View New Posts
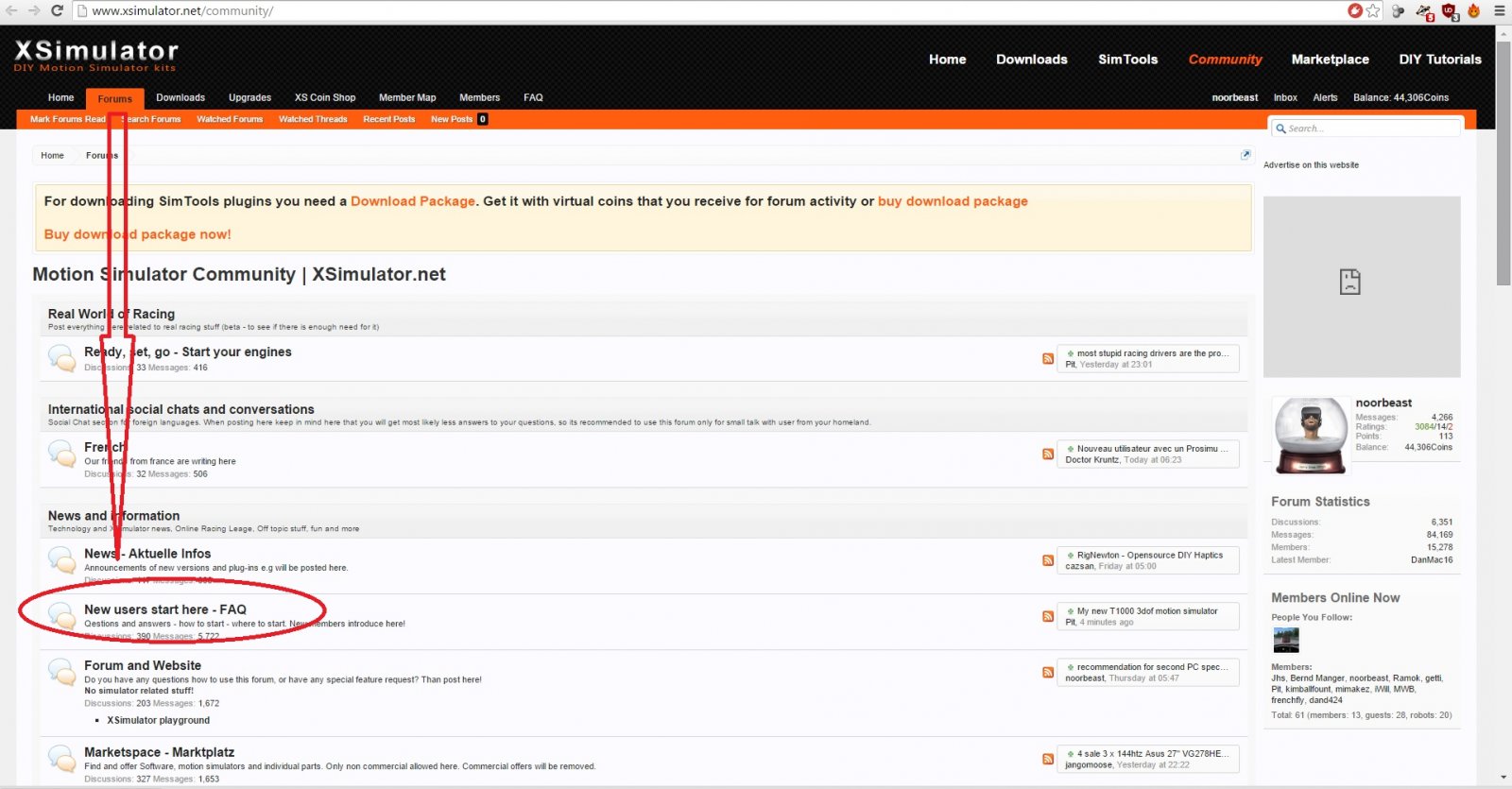 452,119
